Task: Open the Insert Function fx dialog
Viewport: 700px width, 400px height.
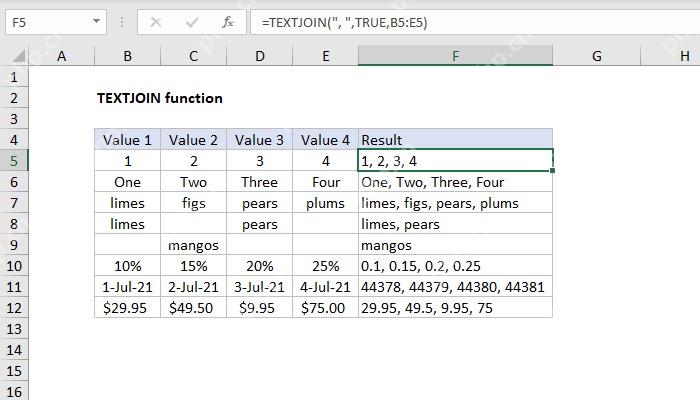Action: click(228, 22)
